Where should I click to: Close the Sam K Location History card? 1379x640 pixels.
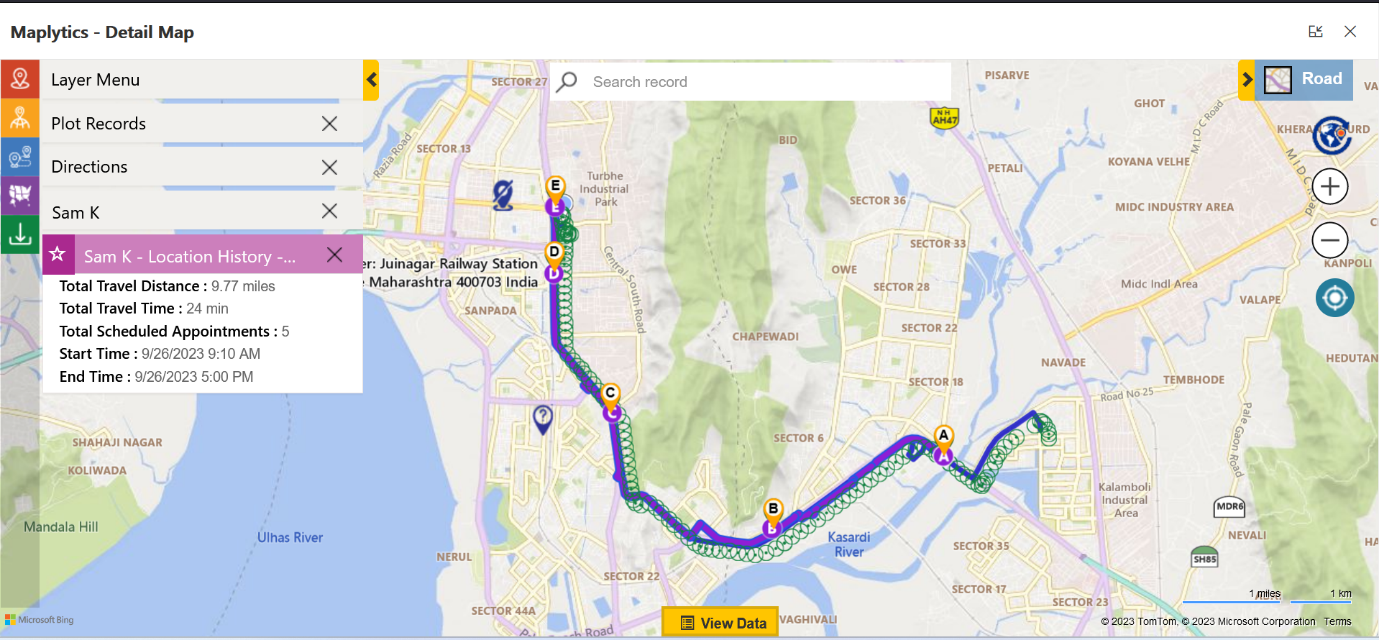[x=335, y=255]
